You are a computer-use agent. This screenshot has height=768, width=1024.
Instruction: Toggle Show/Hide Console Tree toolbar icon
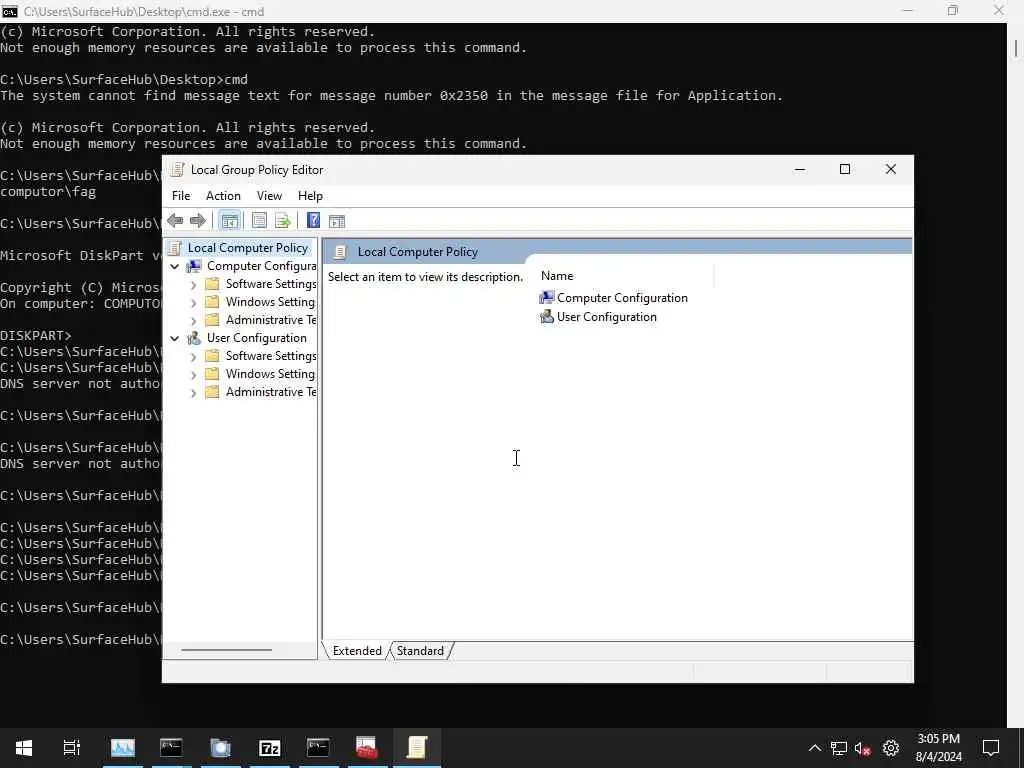[x=229, y=221]
